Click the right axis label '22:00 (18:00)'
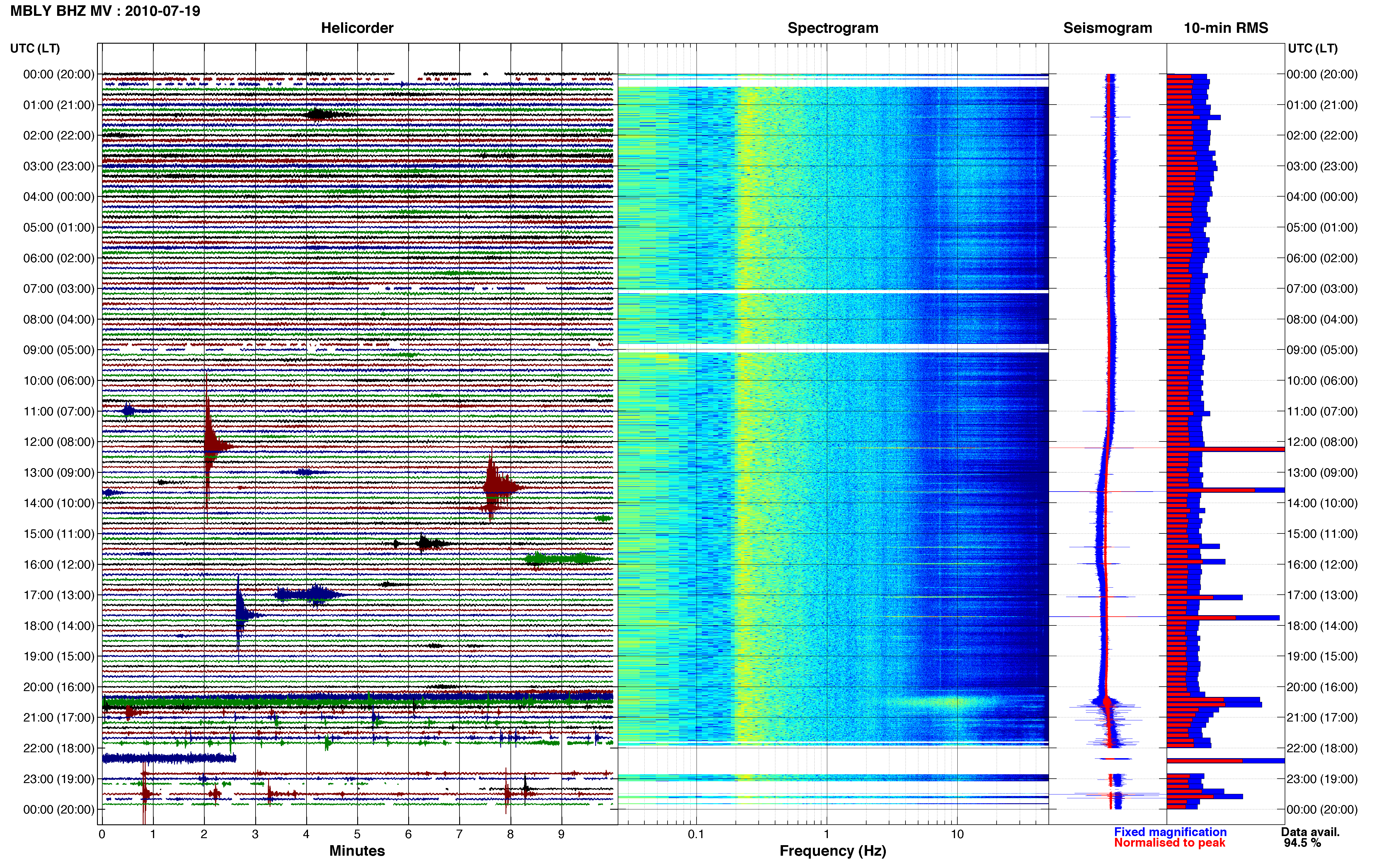Screen dimensions: 1389x868 (1322, 748)
